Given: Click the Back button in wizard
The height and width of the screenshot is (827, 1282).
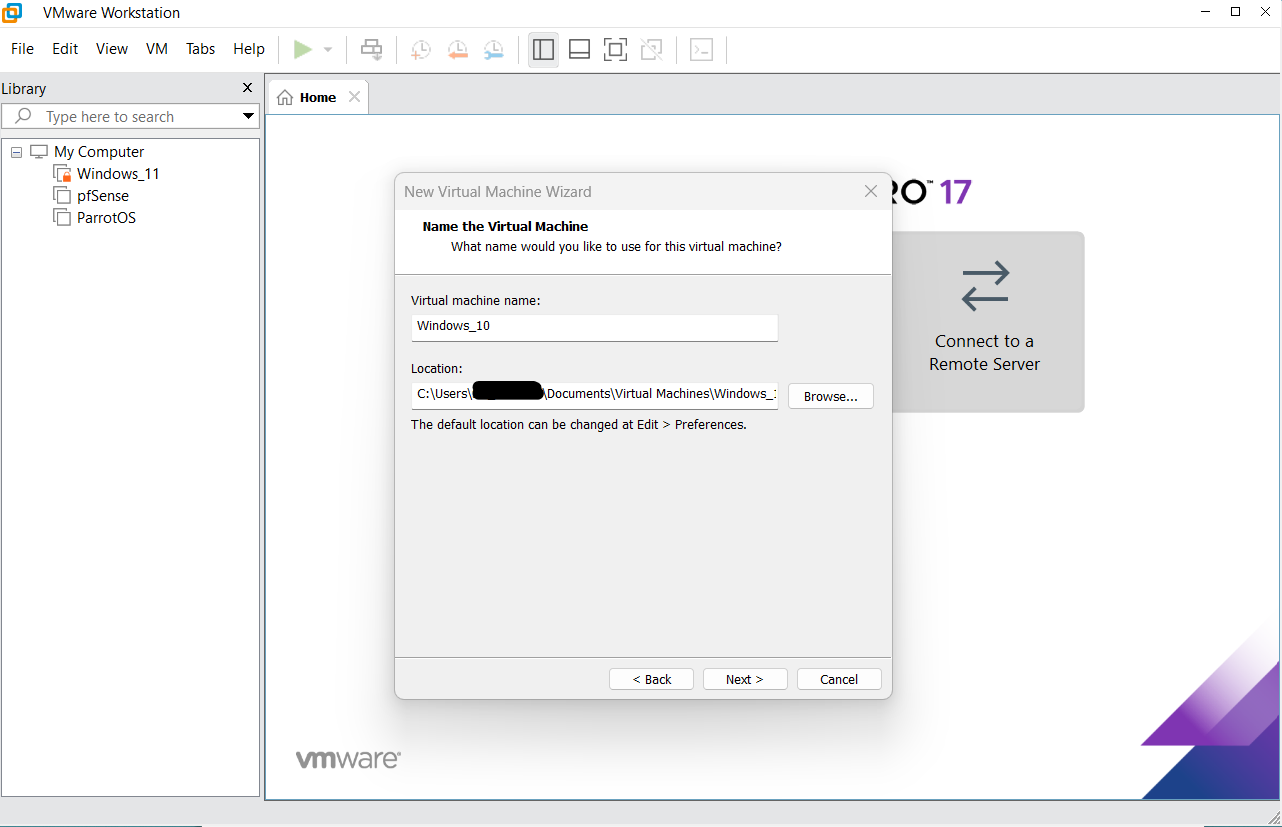Looking at the screenshot, I should 652,679.
